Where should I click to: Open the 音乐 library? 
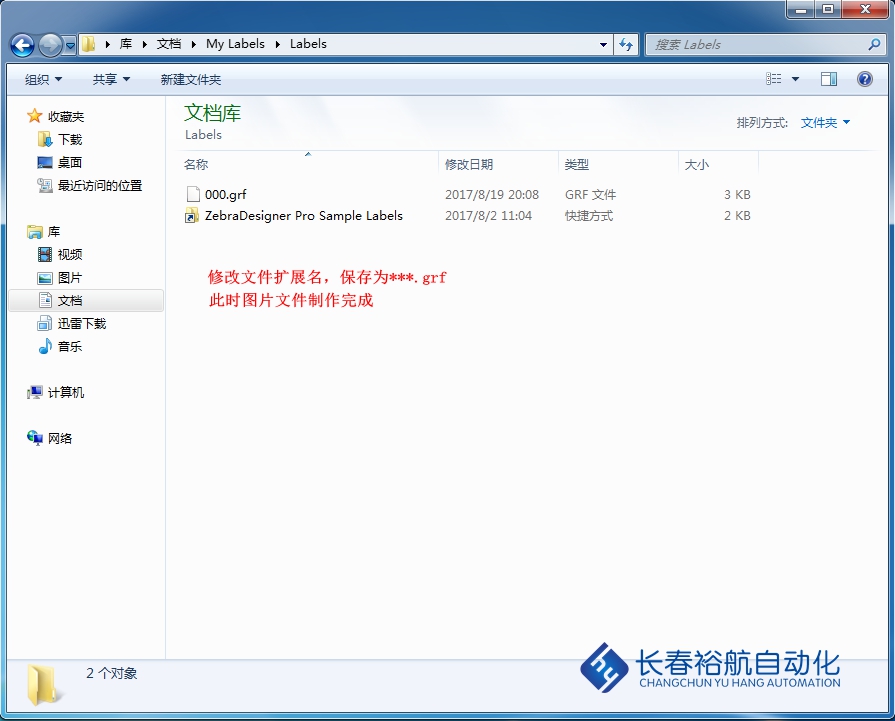(x=70, y=346)
